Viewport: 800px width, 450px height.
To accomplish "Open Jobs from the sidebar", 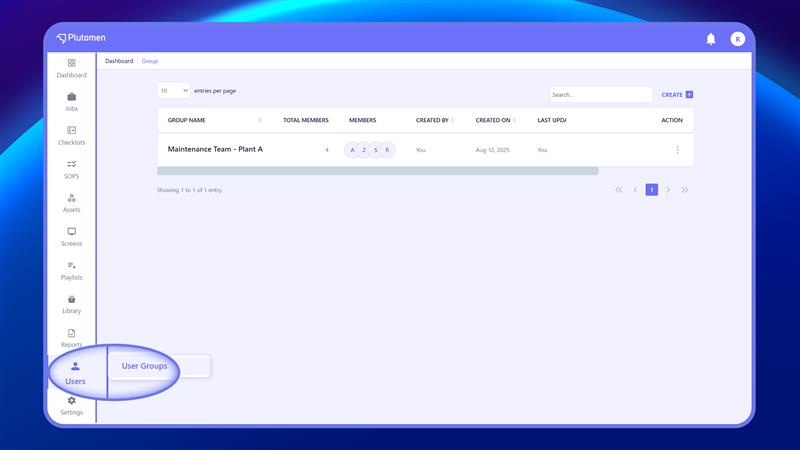I will (x=71, y=102).
